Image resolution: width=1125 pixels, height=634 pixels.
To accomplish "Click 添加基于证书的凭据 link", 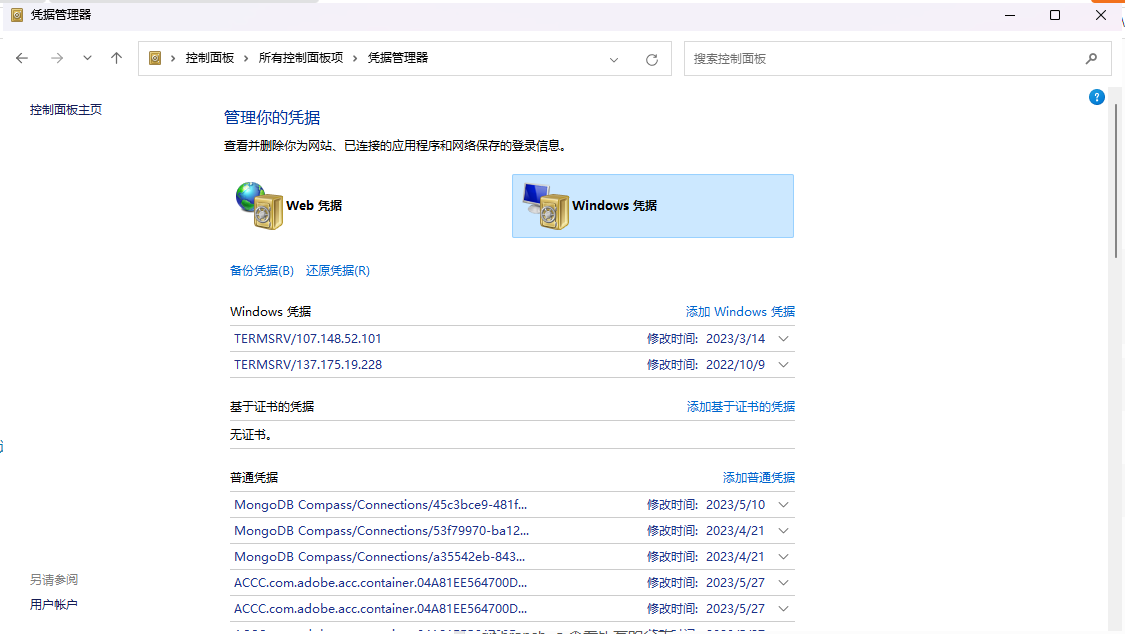I will pyautogui.click(x=740, y=407).
